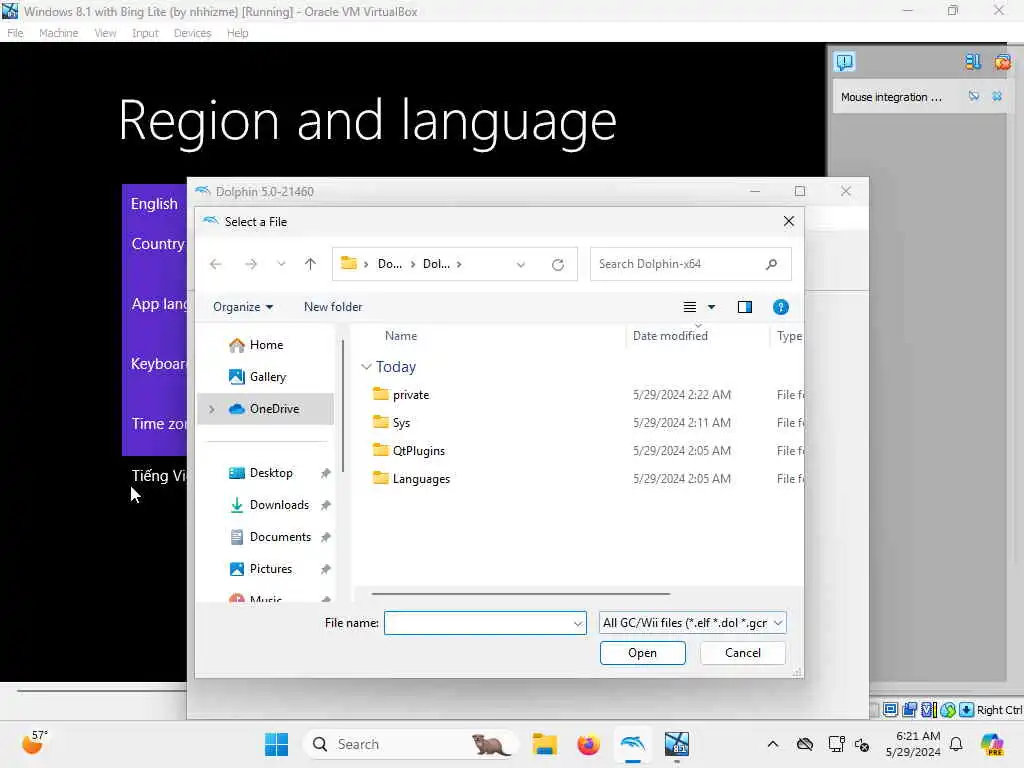
Task: Go forward using the right arrow in file dialog
Action: (251, 264)
